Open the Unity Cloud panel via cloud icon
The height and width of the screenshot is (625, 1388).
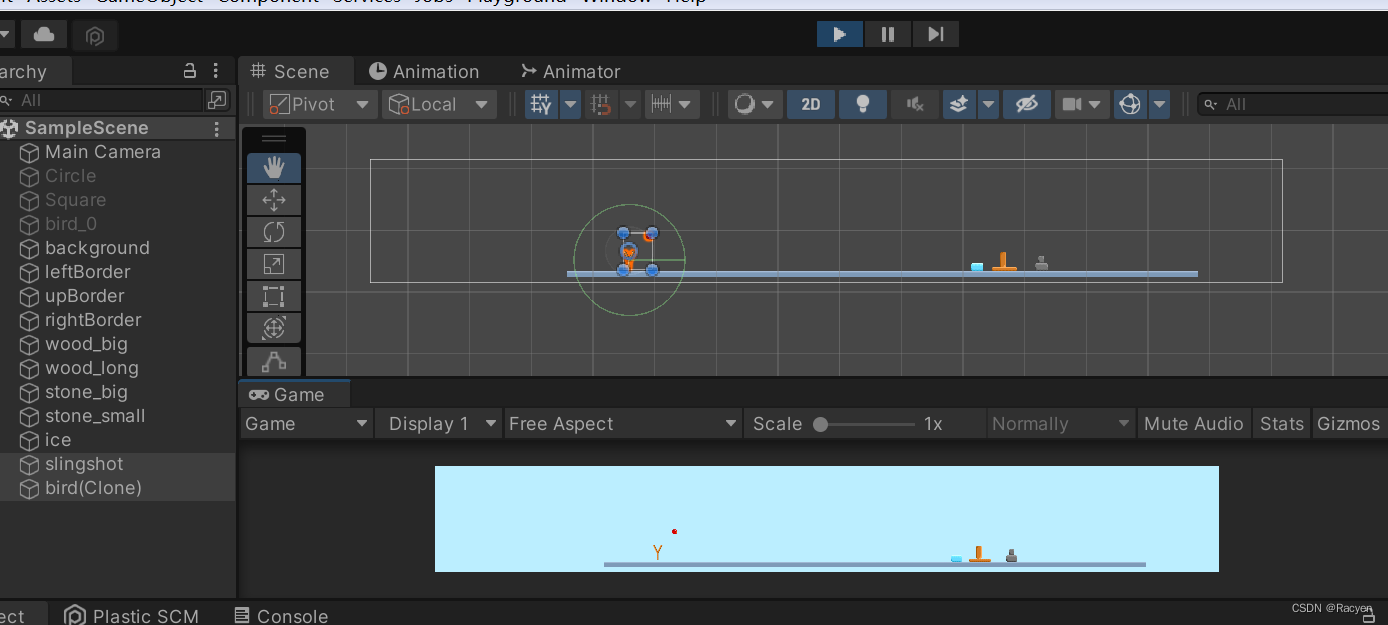[x=43, y=33]
